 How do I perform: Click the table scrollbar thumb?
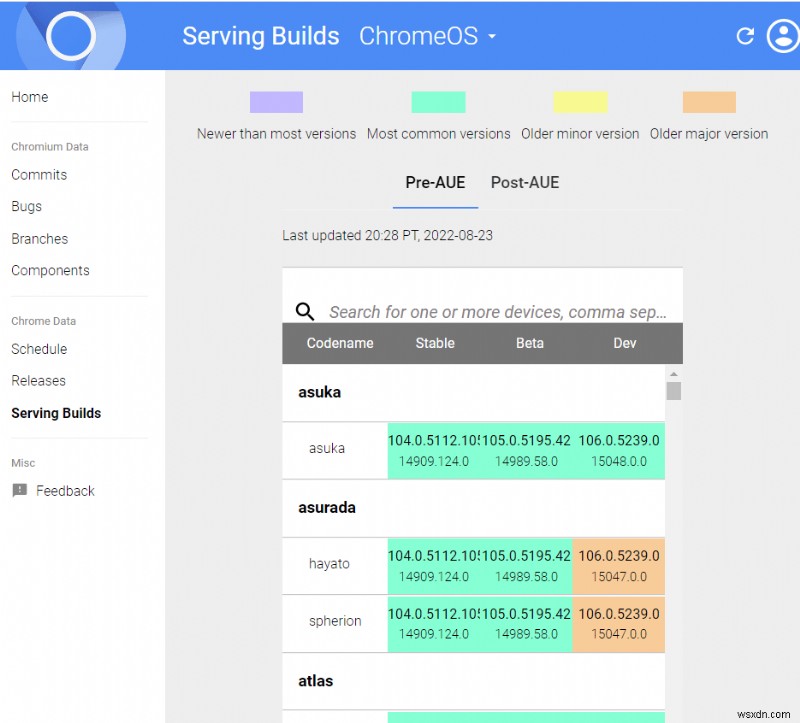(x=676, y=390)
